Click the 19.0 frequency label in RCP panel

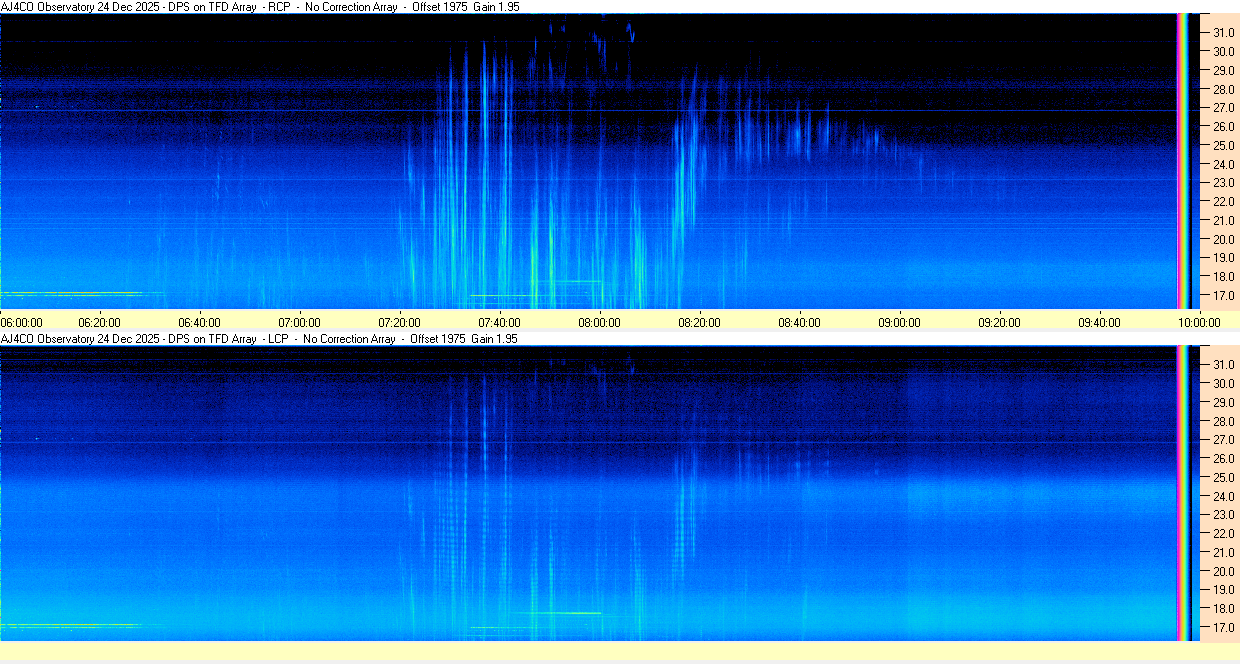pos(1223,259)
